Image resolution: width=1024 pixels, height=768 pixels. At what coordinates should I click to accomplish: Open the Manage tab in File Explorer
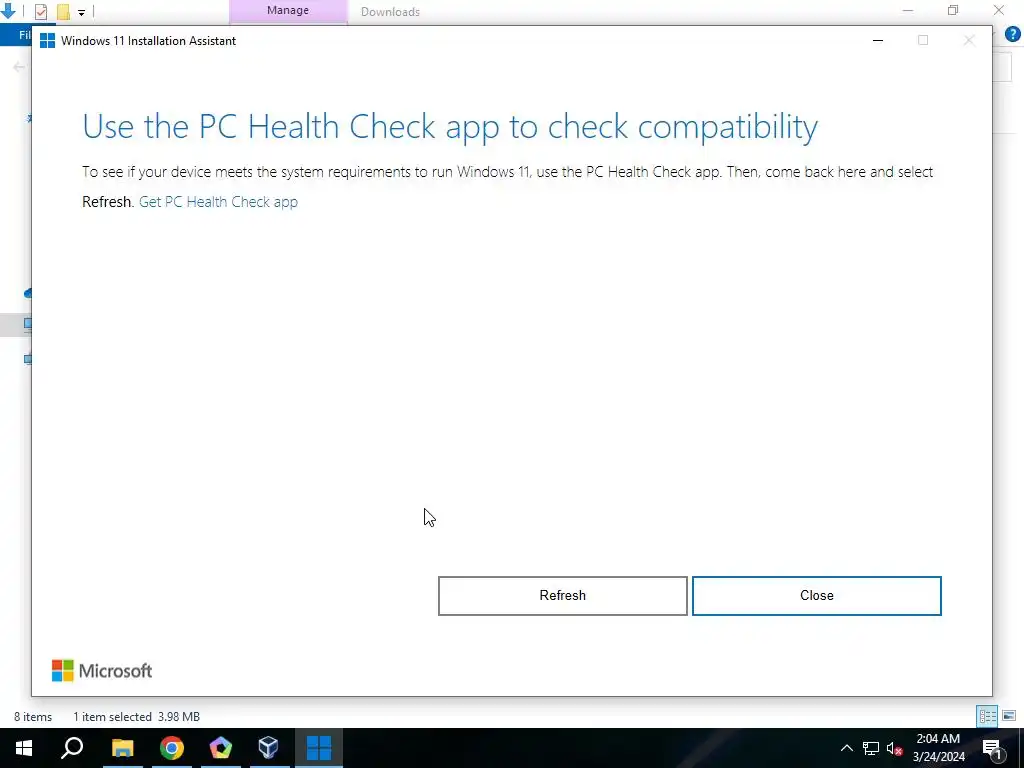[287, 10]
